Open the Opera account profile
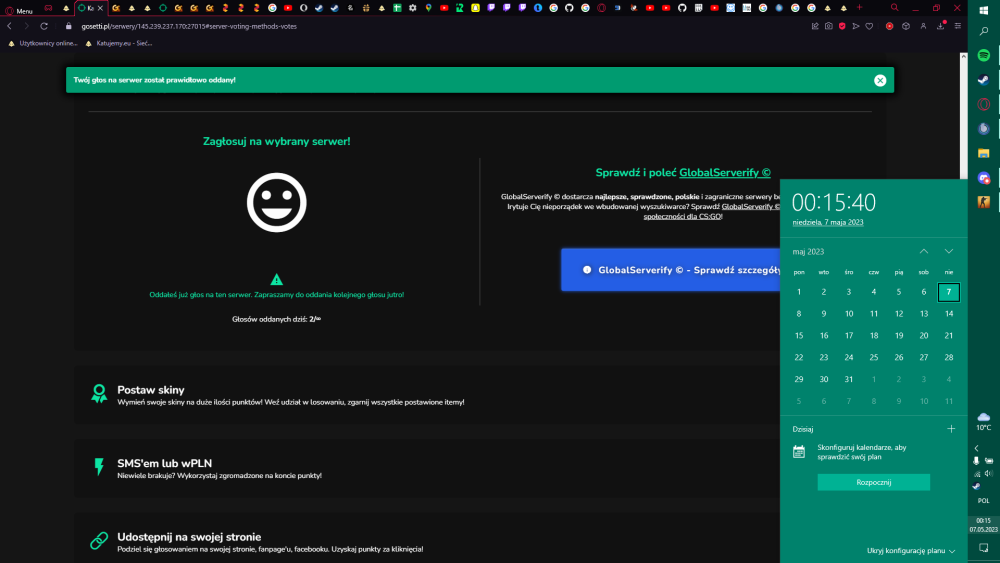 click(923, 26)
